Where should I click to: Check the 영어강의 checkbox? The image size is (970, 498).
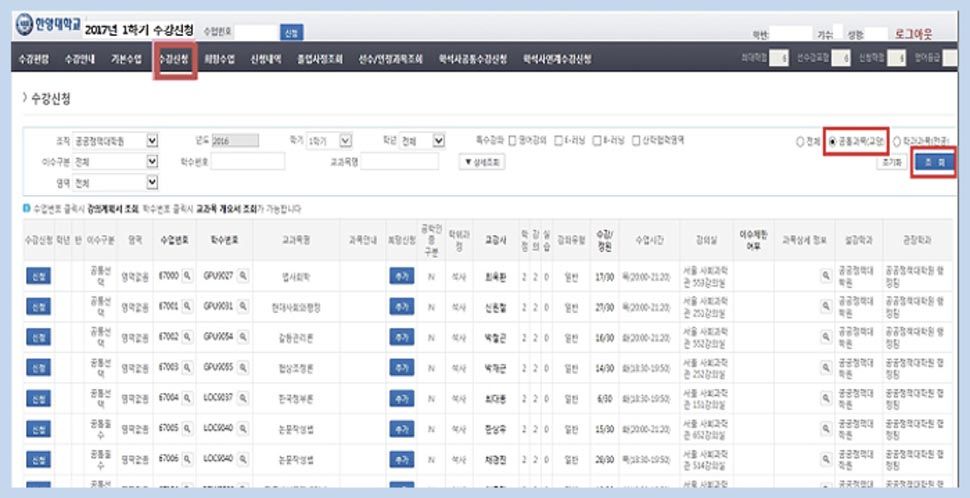click(512, 141)
